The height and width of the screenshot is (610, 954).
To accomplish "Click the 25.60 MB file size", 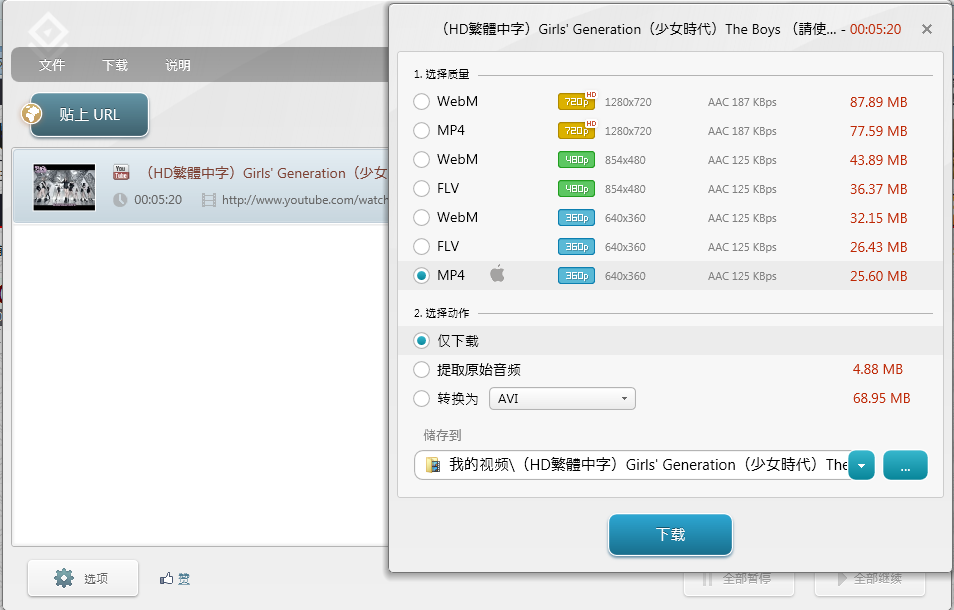I will (x=879, y=276).
